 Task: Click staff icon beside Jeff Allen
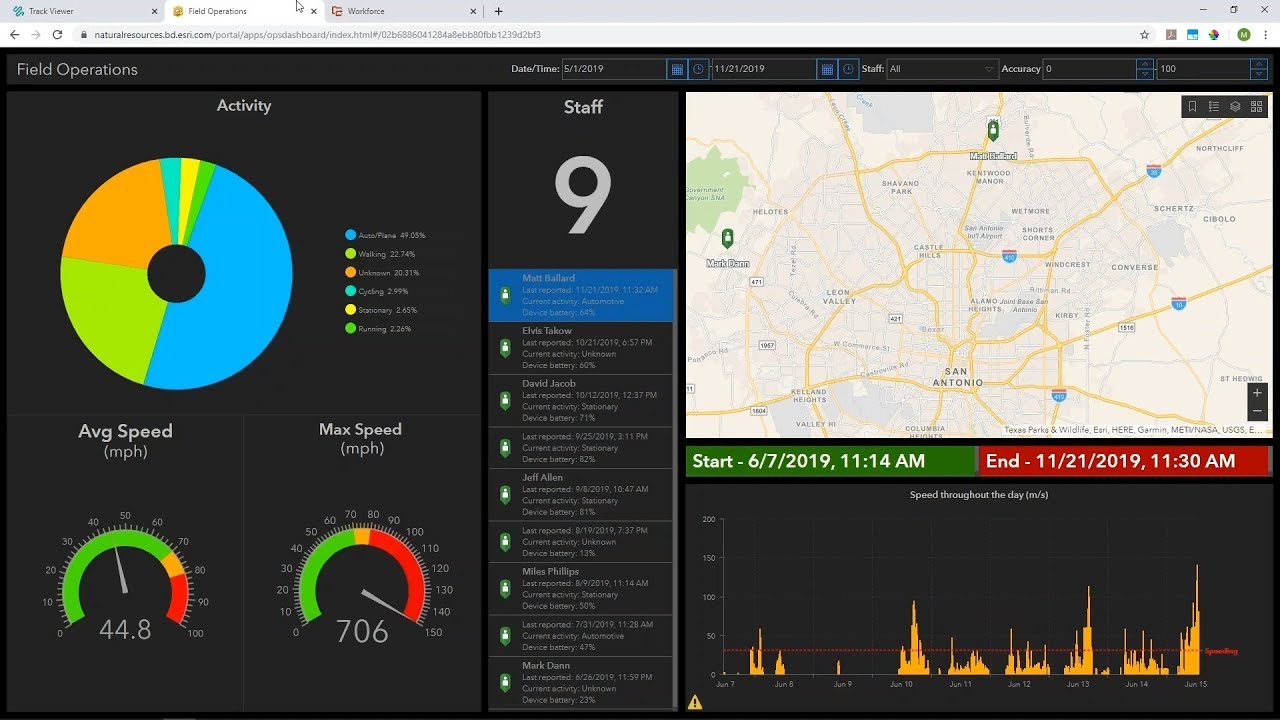click(x=505, y=495)
